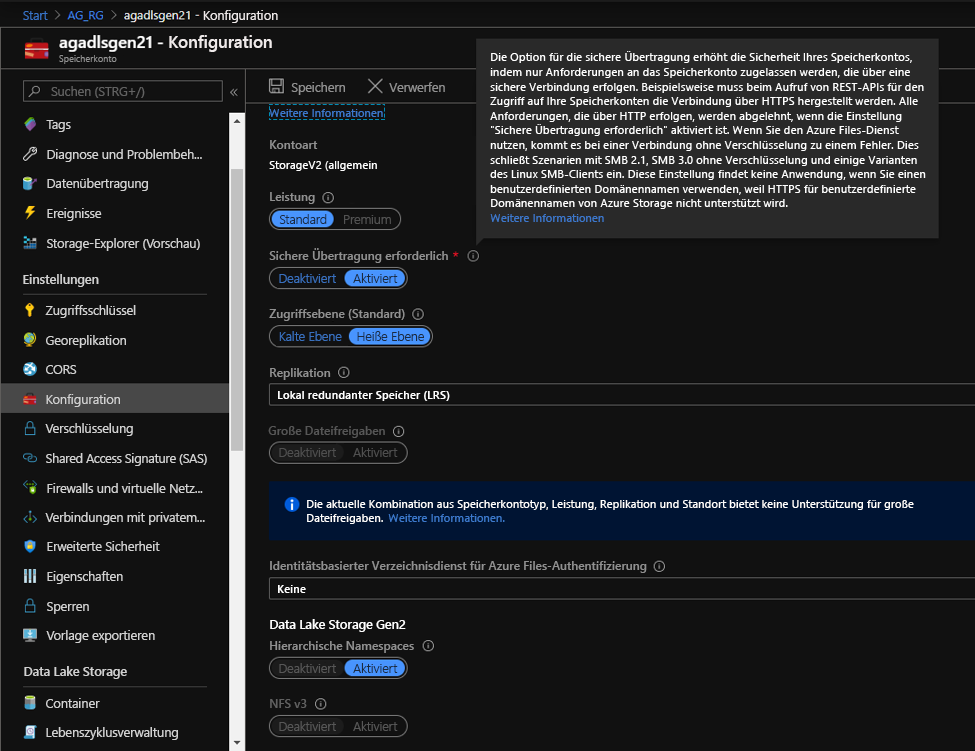The width and height of the screenshot is (975, 751).
Task: Set Hierarchische Namespaces to Deaktiviert
Action: pos(307,668)
